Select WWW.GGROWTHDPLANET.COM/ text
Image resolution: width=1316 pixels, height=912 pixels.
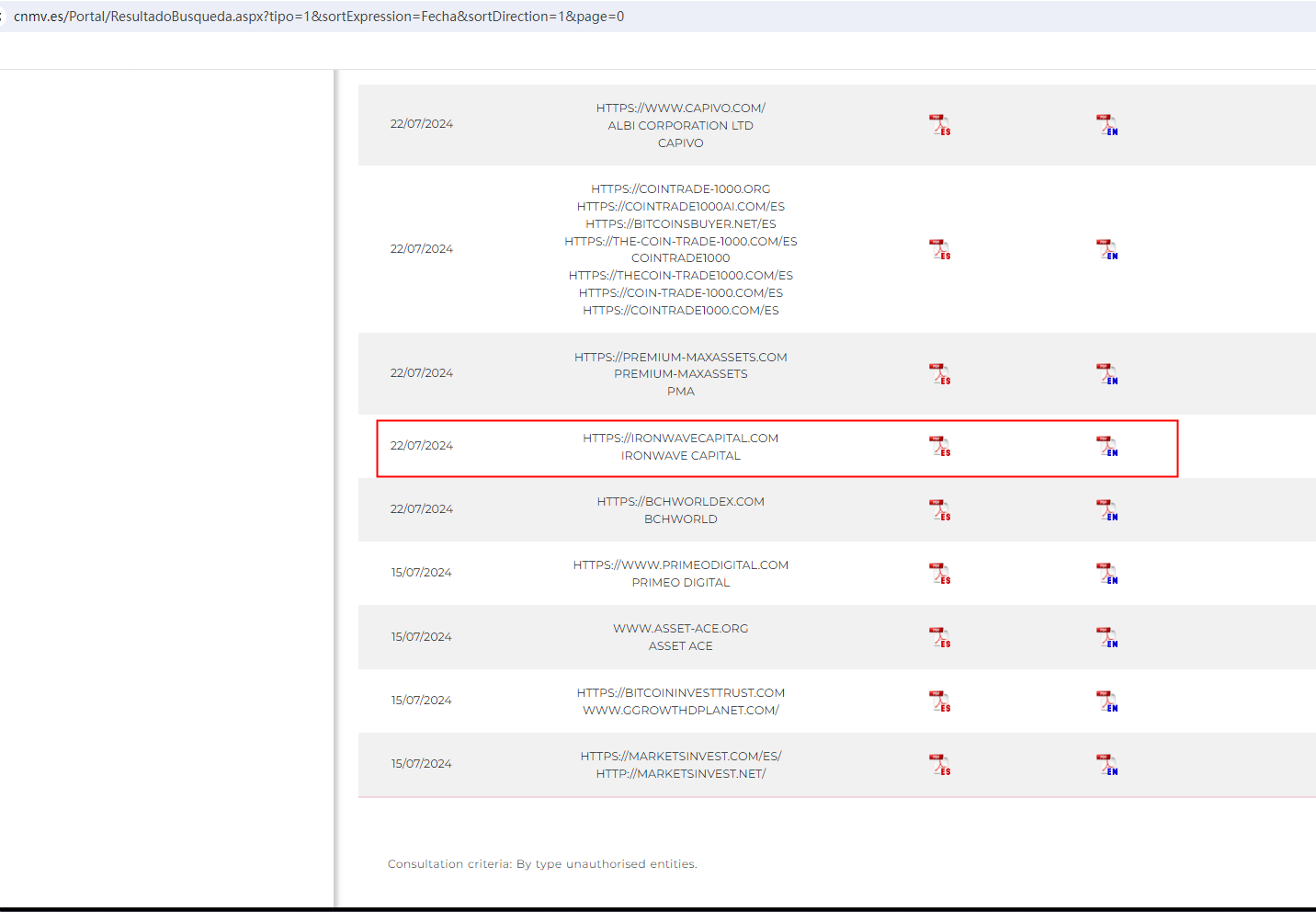tap(681, 711)
